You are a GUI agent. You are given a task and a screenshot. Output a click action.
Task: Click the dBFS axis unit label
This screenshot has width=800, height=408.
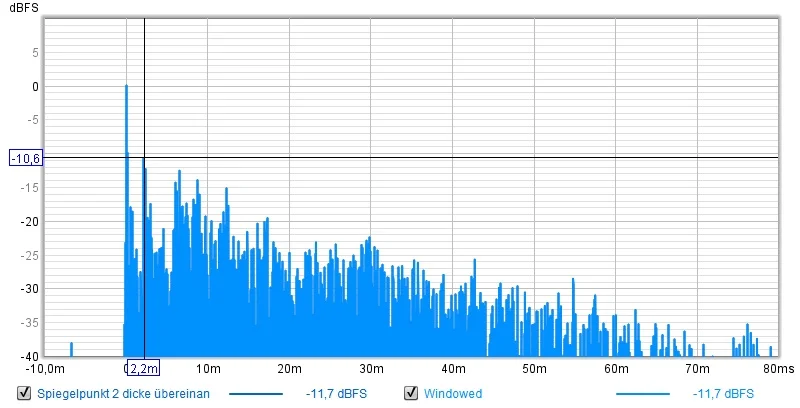23,8
